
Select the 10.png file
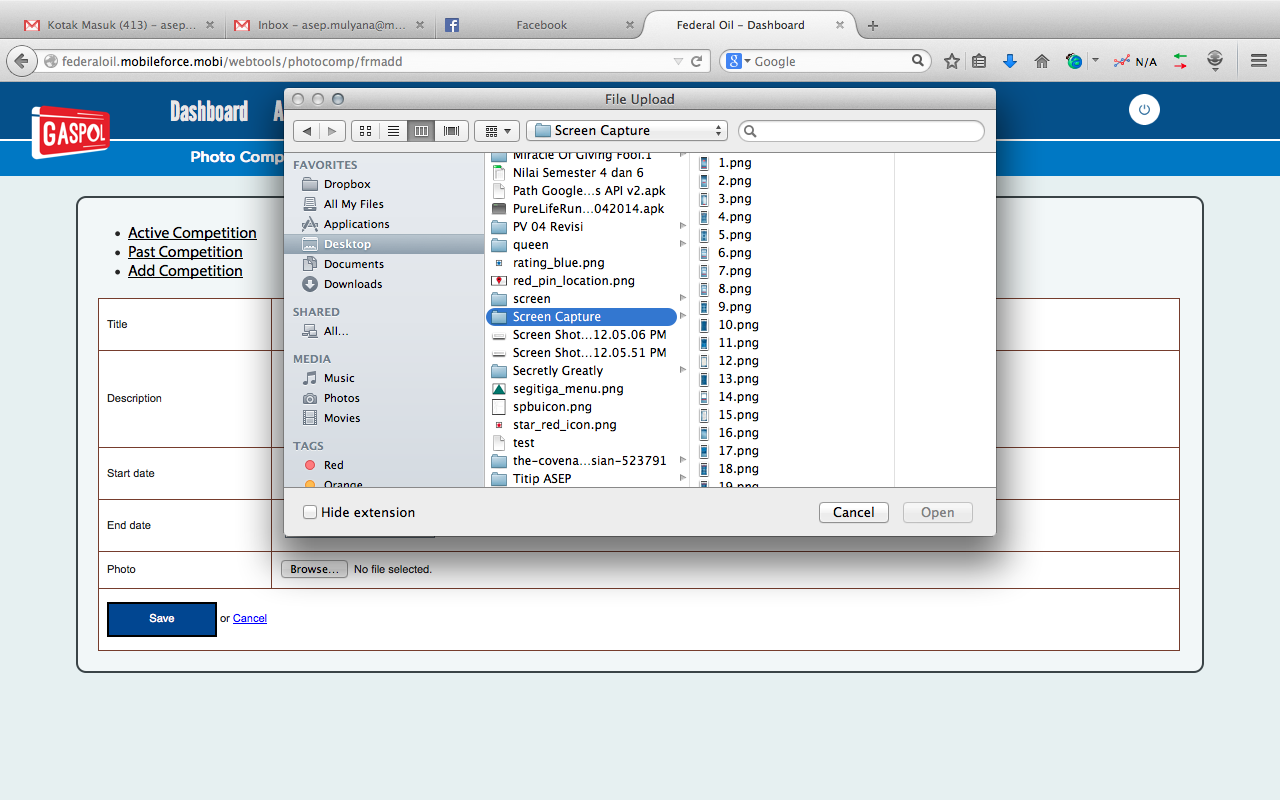[738, 325]
